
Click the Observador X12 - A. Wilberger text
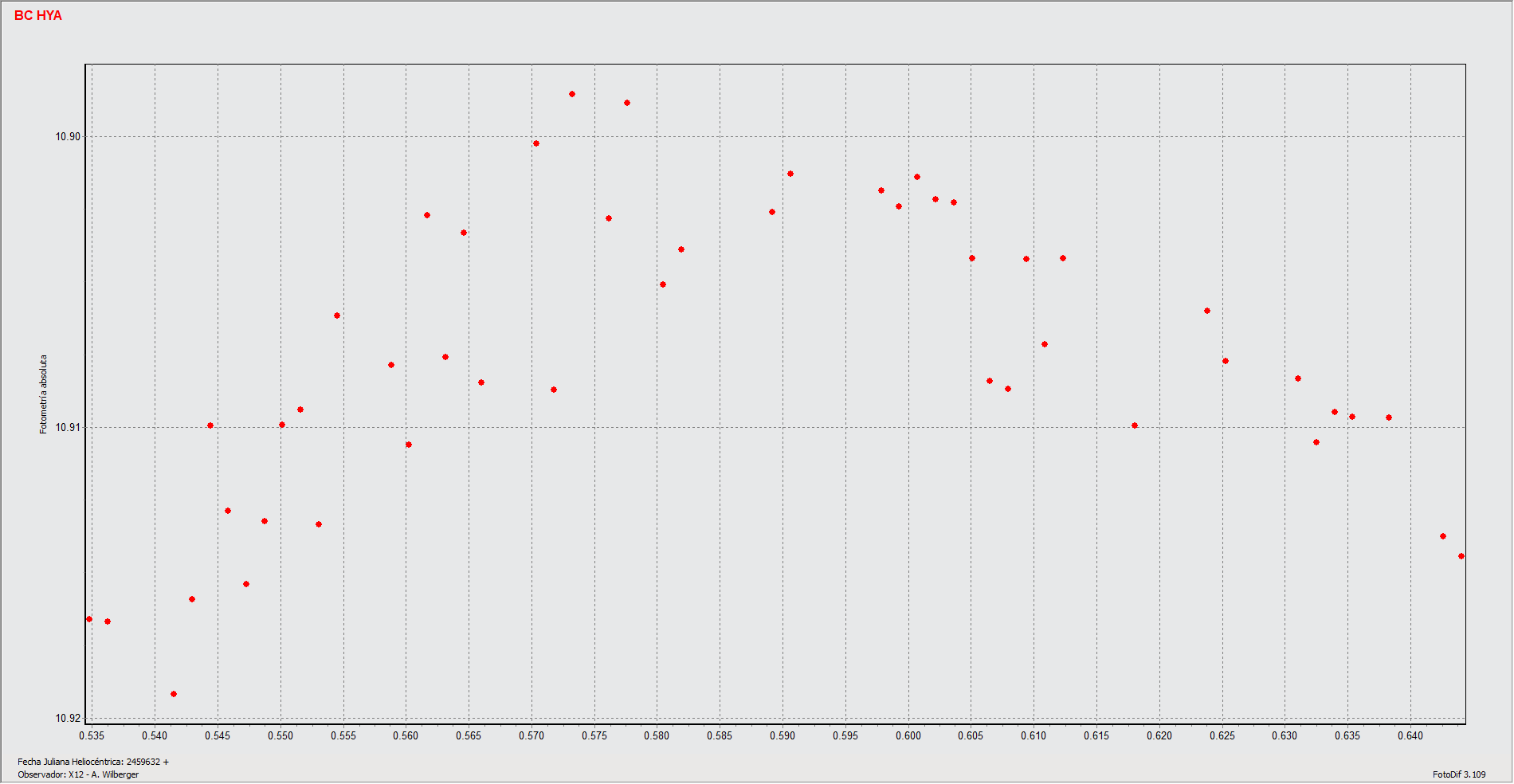78,775
